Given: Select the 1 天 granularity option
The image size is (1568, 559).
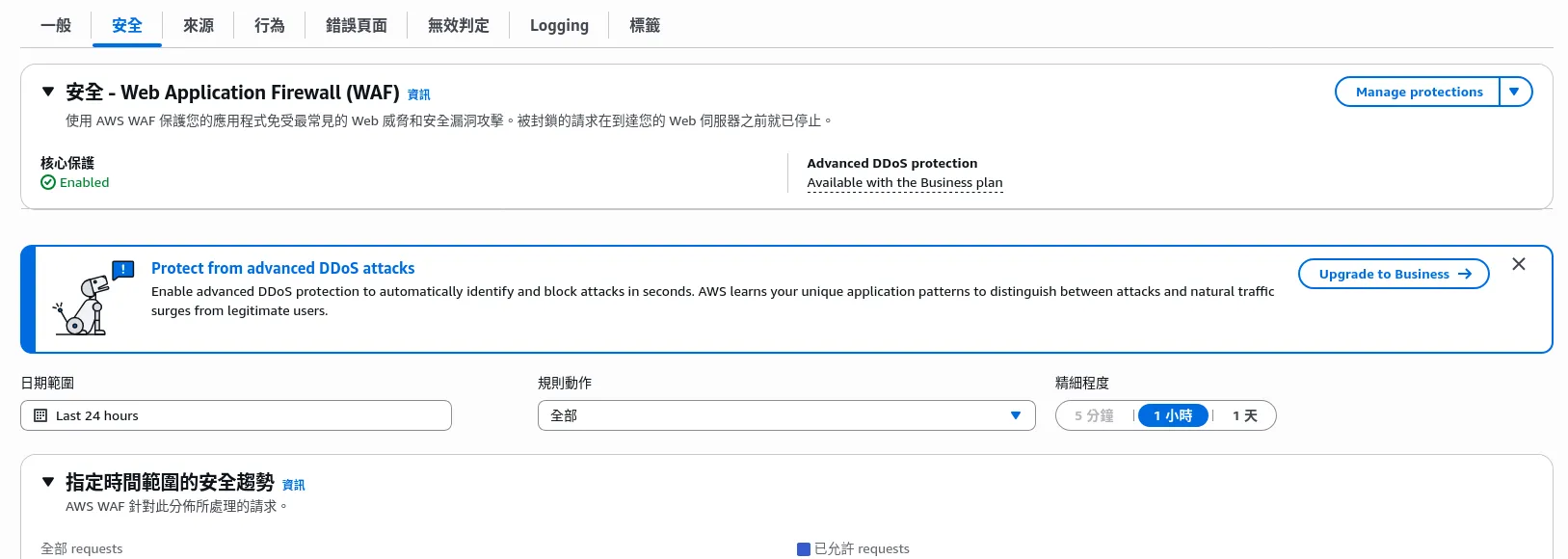Looking at the screenshot, I should point(1244,415).
